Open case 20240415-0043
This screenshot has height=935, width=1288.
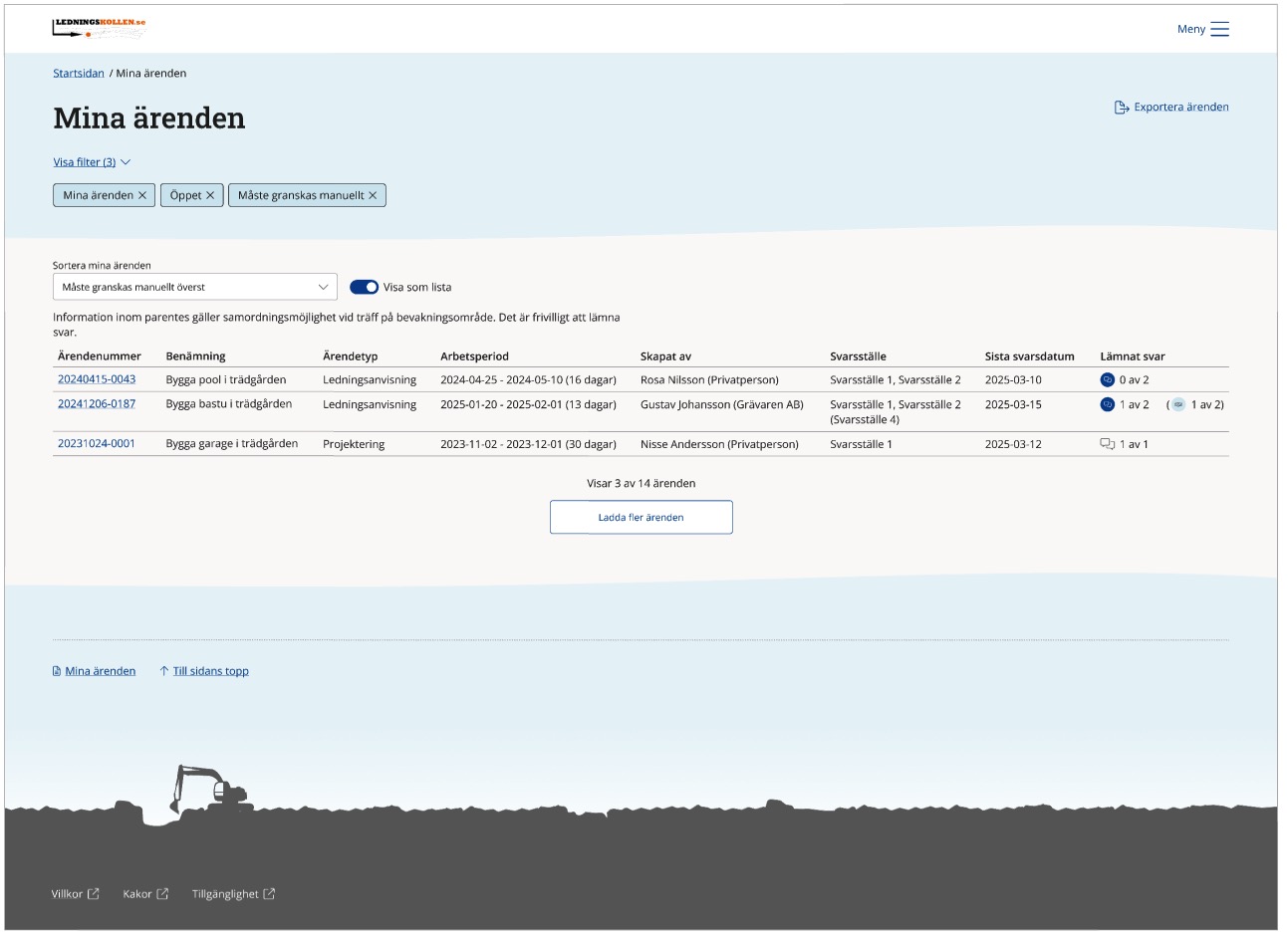[97, 379]
